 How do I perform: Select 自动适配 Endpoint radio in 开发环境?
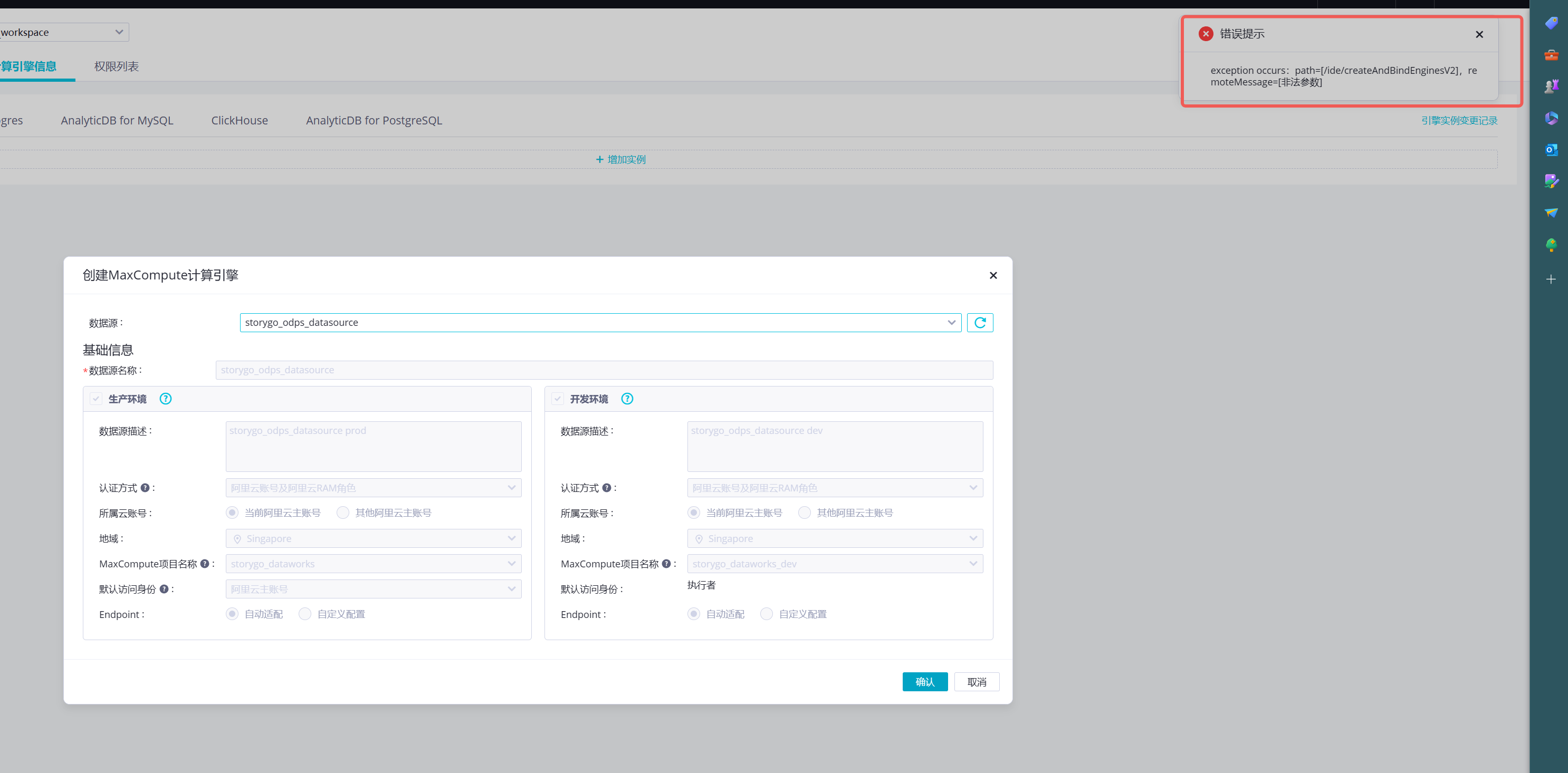[693, 614]
